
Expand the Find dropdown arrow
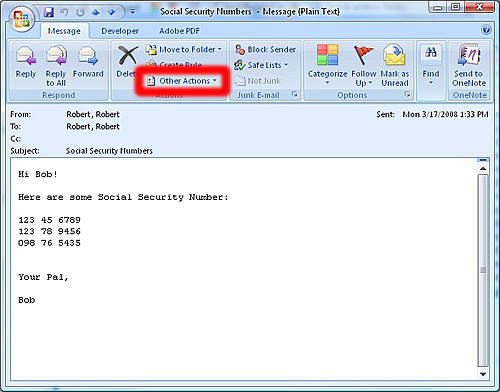(431, 82)
